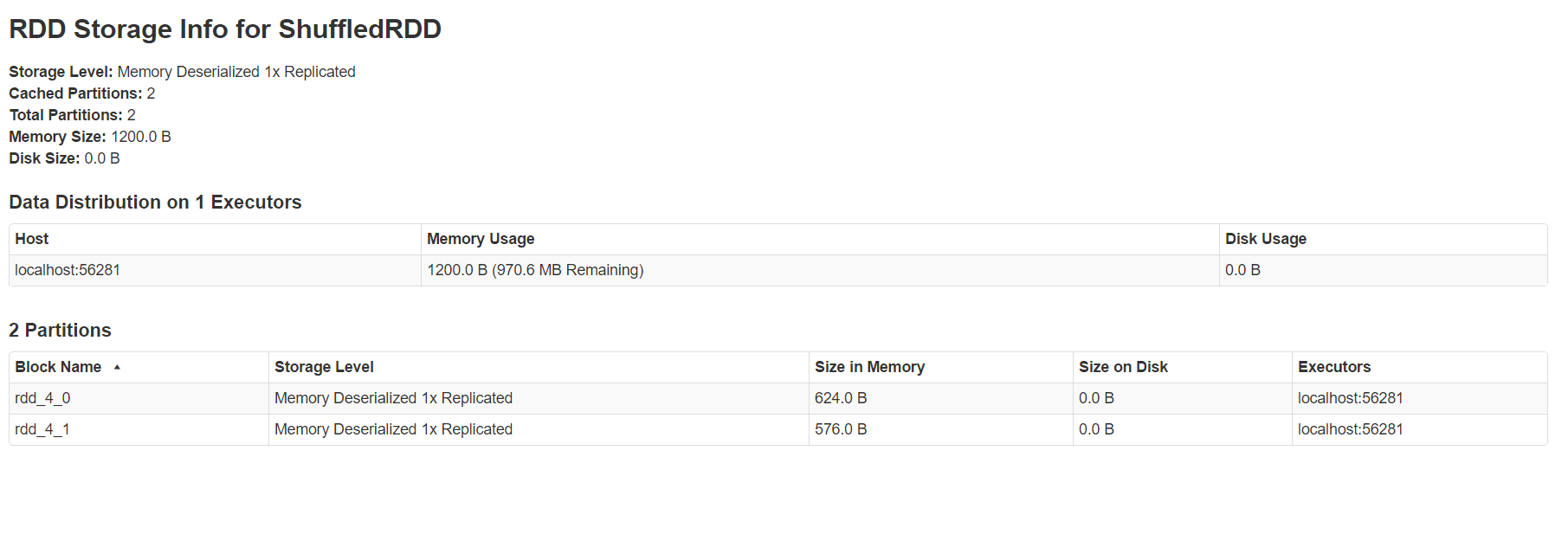Sort partitions by Size in Memory
This screenshot has height=534, width=1568.
[869, 367]
